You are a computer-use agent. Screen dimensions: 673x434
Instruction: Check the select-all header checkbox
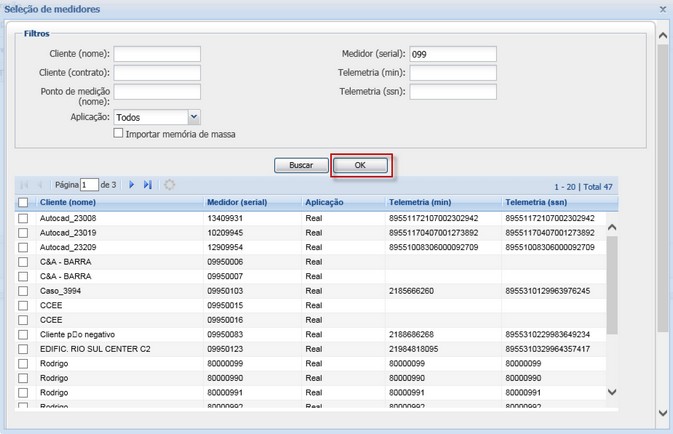[23, 202]
